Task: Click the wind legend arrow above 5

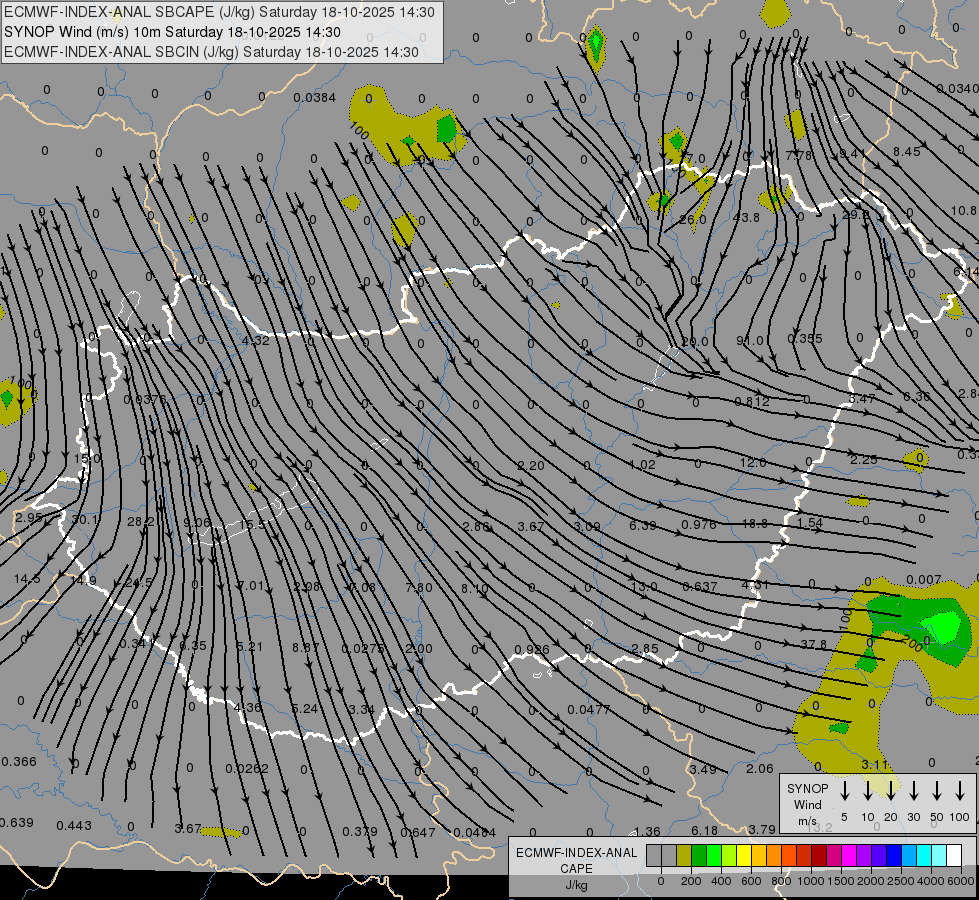Action: [845, 791]
